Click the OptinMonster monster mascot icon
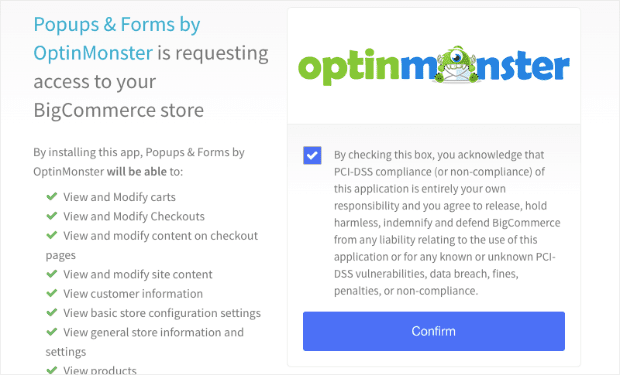This screenshot has height=375, width=620. tap(457, 64)
